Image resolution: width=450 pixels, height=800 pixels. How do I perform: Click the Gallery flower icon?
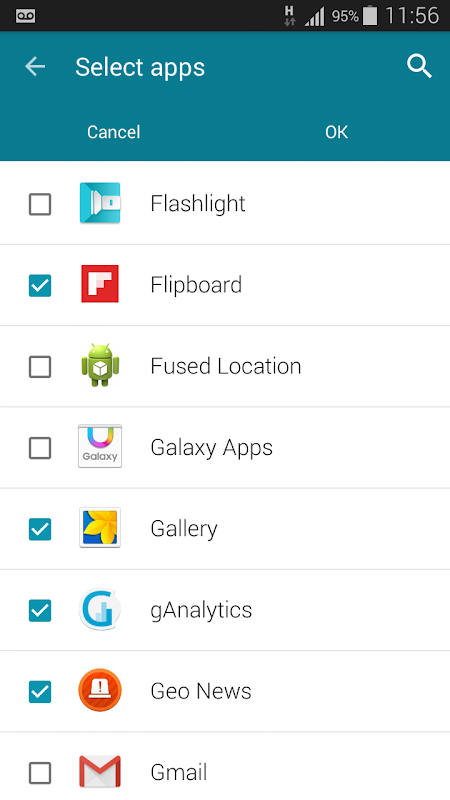pos(100,528)
